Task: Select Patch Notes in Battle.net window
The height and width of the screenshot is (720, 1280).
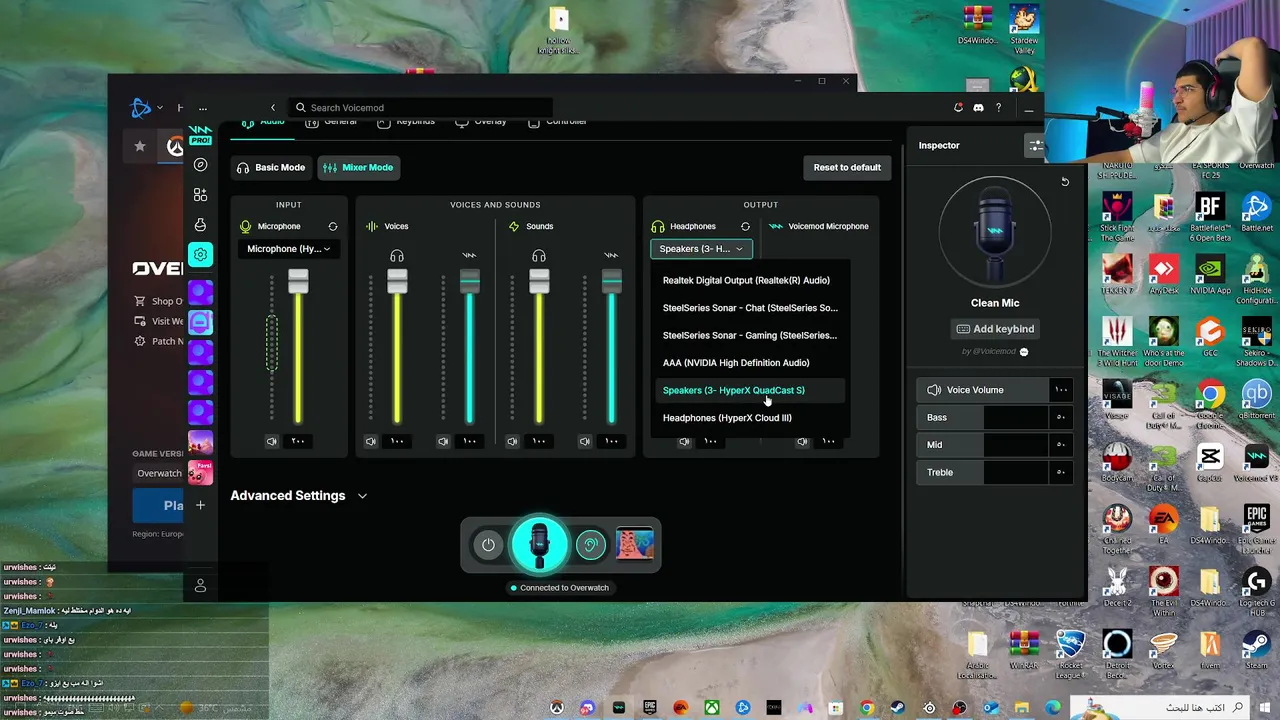Action: tap(160, 341)
